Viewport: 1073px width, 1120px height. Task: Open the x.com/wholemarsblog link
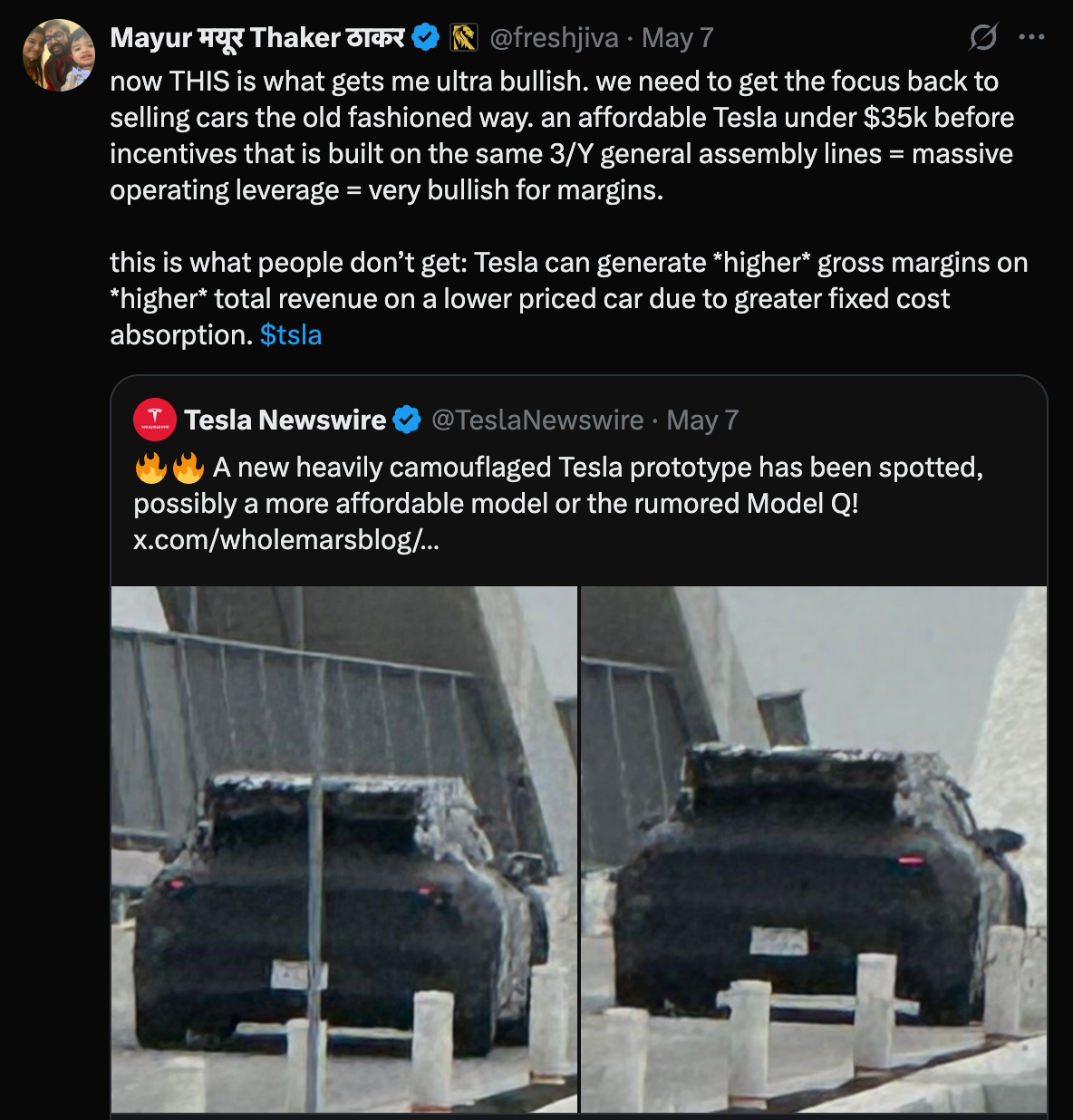pyautogui.click(x=286, y=540)
